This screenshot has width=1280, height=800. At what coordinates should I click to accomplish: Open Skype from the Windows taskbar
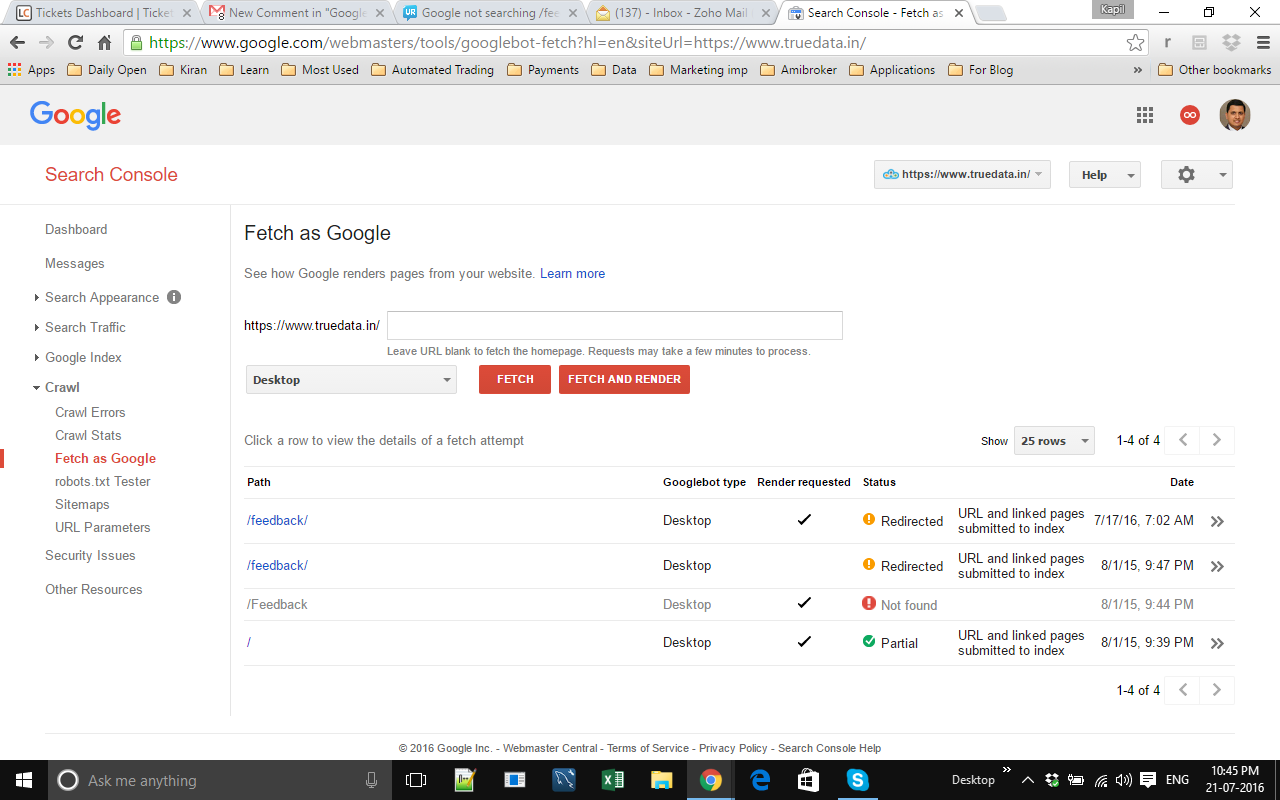coord(857,780)
